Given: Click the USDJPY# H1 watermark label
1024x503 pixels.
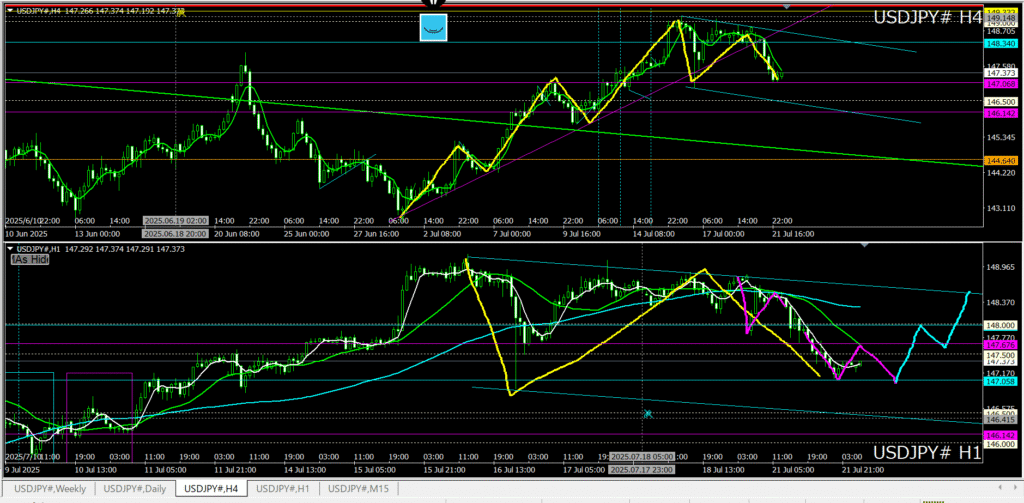Looking at the screenshot, I should click(928, 453).
